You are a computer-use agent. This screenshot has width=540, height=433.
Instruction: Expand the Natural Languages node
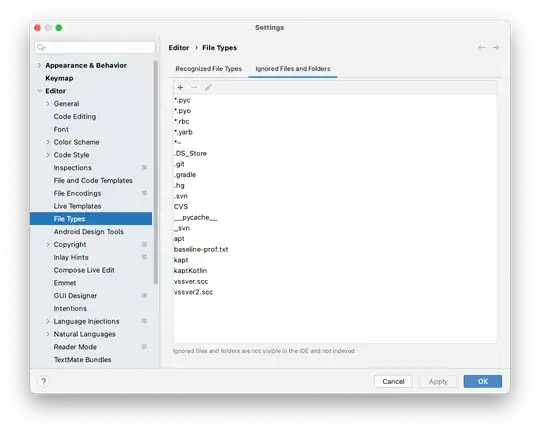(x=48, y=334)
